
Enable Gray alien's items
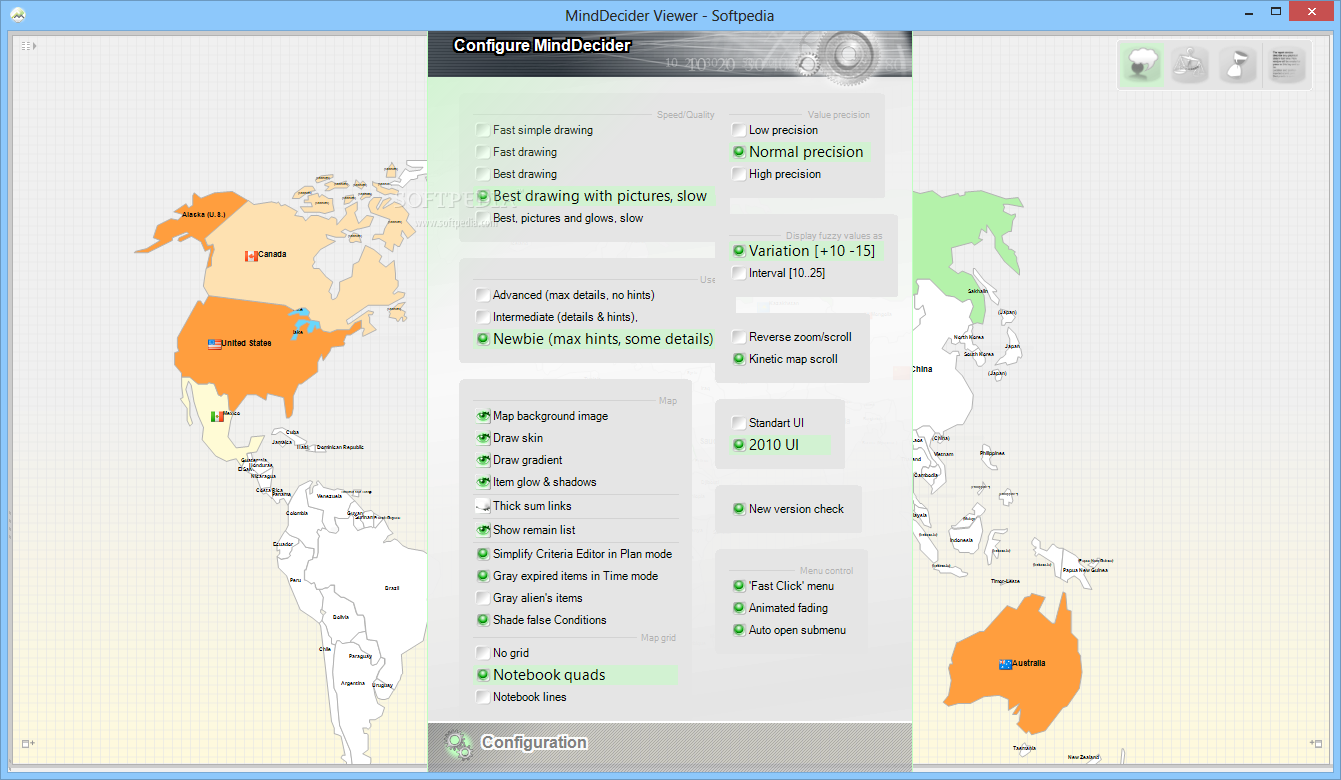pyautogui.click(x=529, y=598)
